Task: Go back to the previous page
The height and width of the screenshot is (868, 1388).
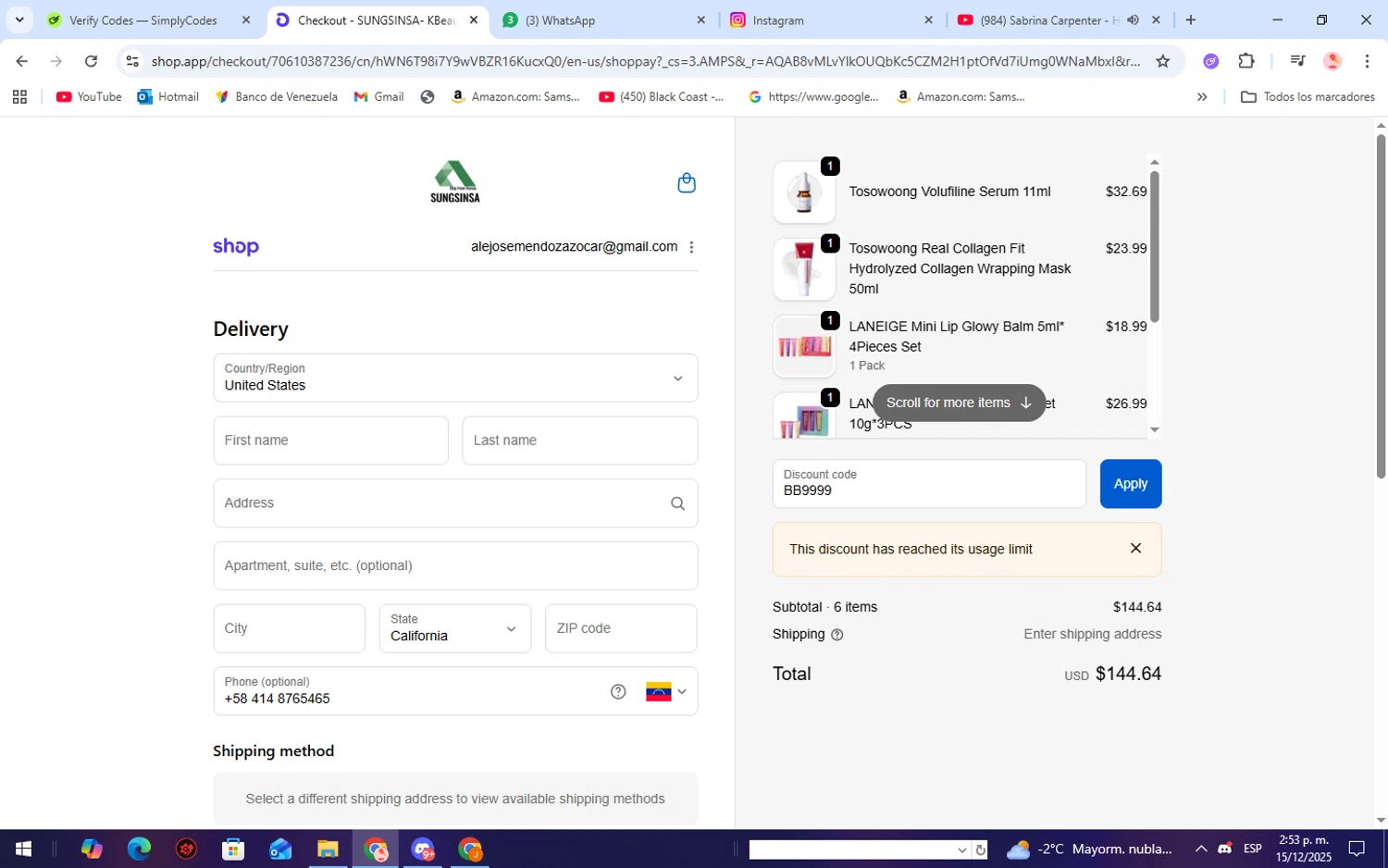Action: 21,61
